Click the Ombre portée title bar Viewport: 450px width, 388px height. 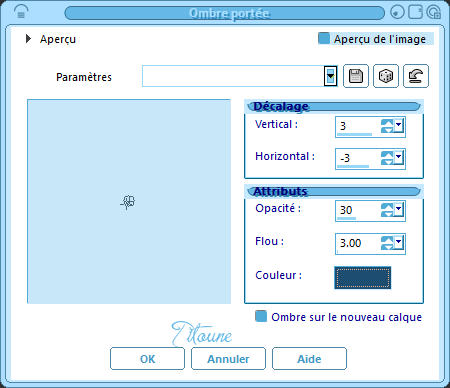pyautogui.click(x=224, y=13)
